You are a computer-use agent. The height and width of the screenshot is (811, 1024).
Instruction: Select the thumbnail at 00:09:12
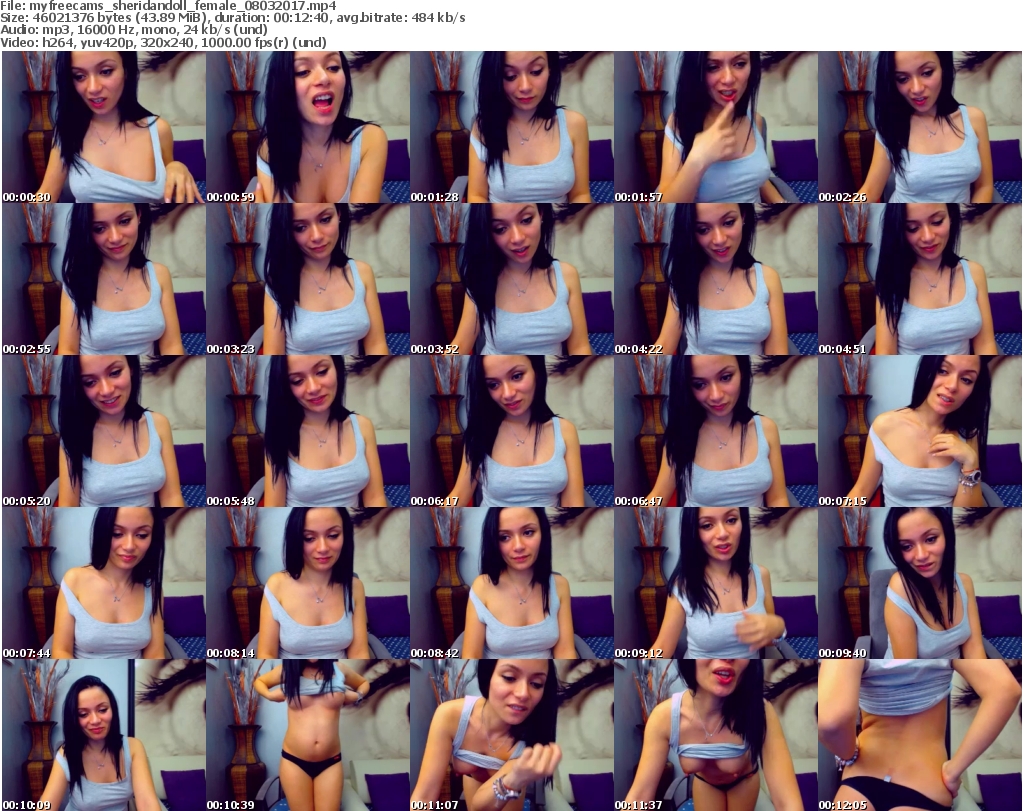[716, 583]
